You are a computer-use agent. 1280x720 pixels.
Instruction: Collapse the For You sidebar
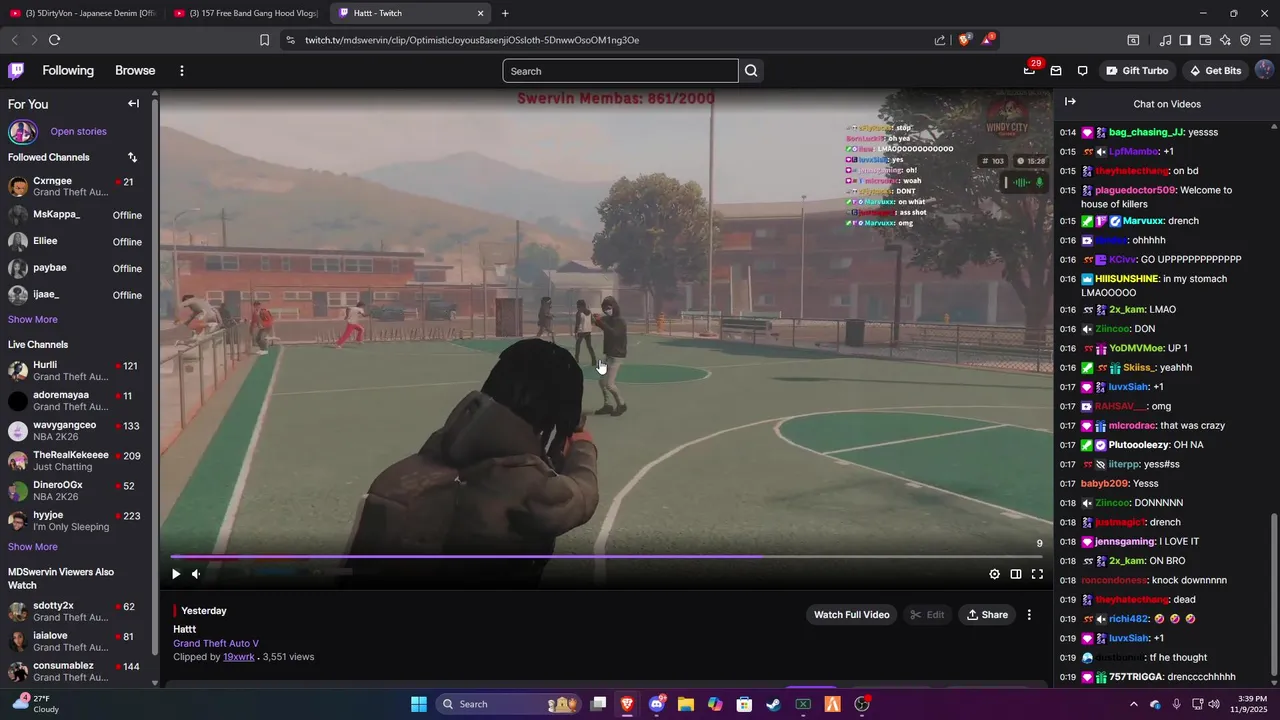tap(133, 104)
